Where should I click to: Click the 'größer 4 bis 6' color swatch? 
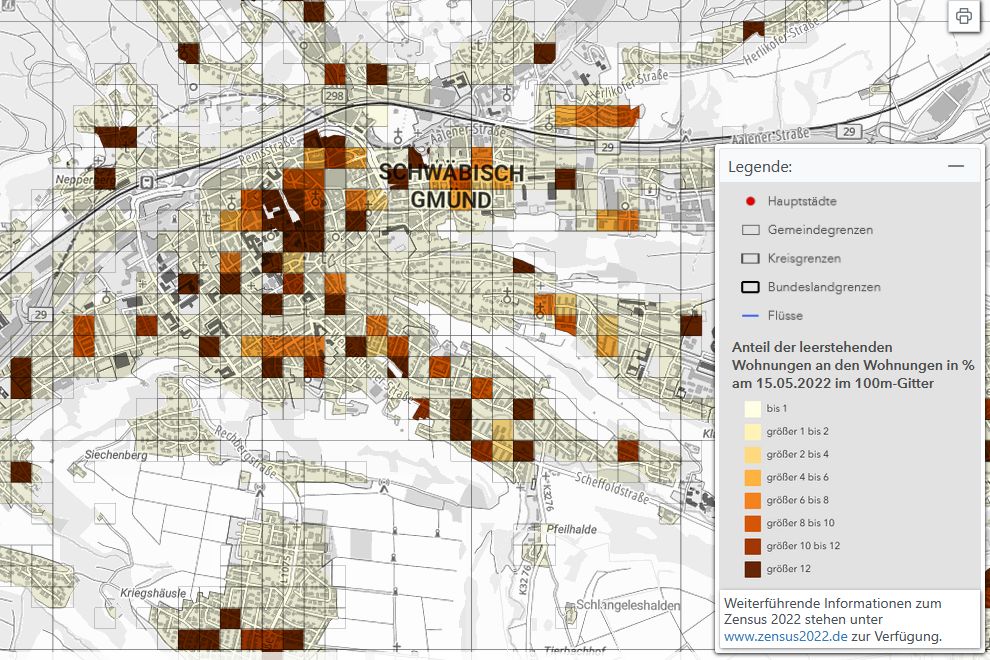pyautogui.click(x=750, y=477)
